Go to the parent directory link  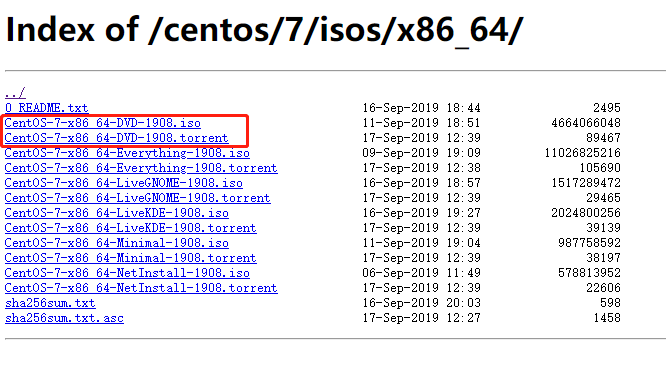pos(15,93)
